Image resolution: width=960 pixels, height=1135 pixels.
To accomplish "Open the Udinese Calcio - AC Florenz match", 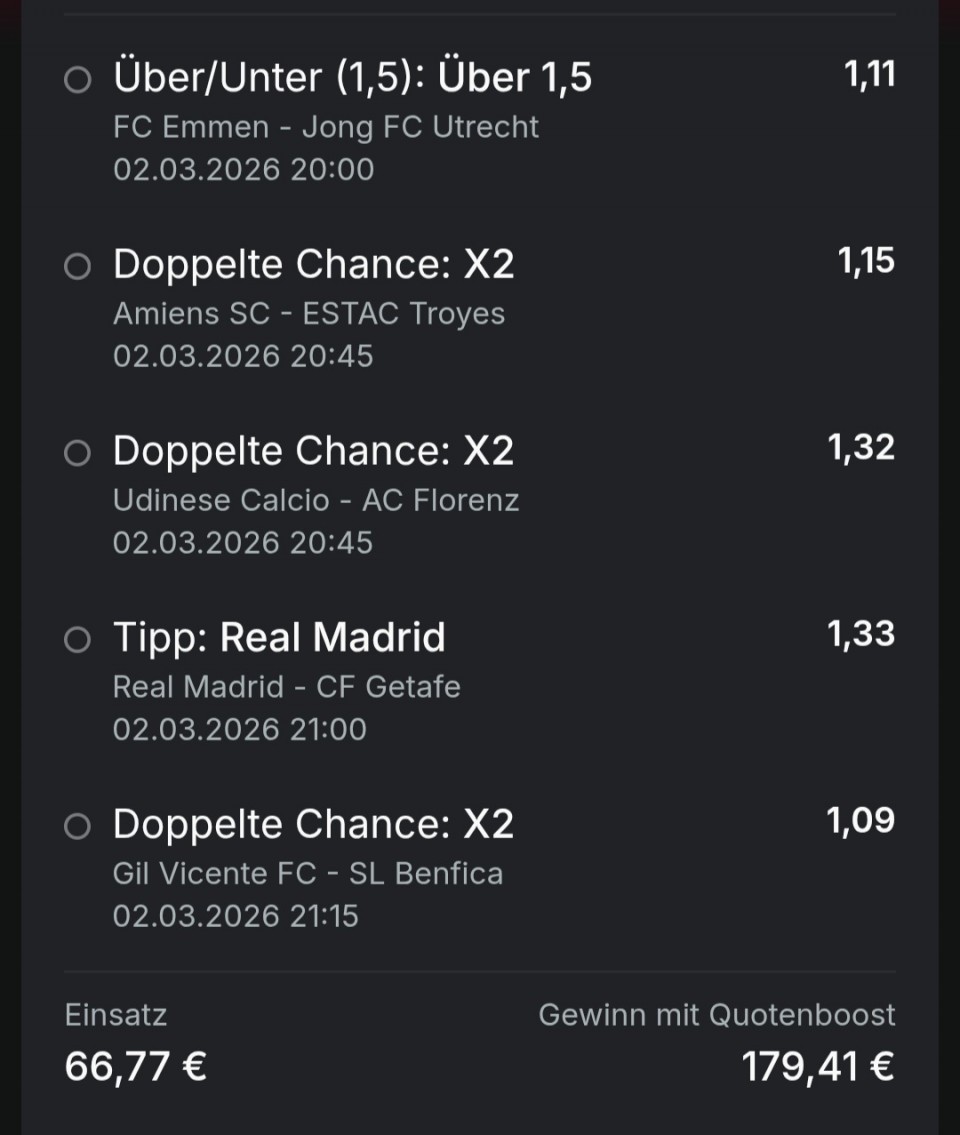I will [315, 500].
